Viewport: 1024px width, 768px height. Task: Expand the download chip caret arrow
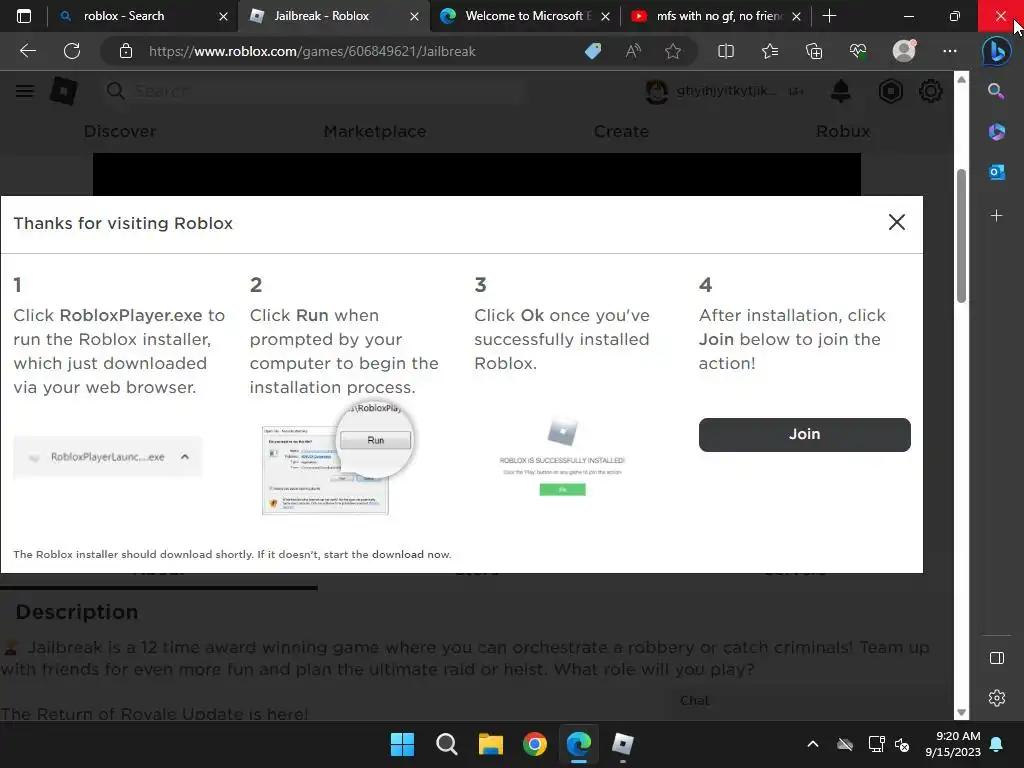click(185, 456)
